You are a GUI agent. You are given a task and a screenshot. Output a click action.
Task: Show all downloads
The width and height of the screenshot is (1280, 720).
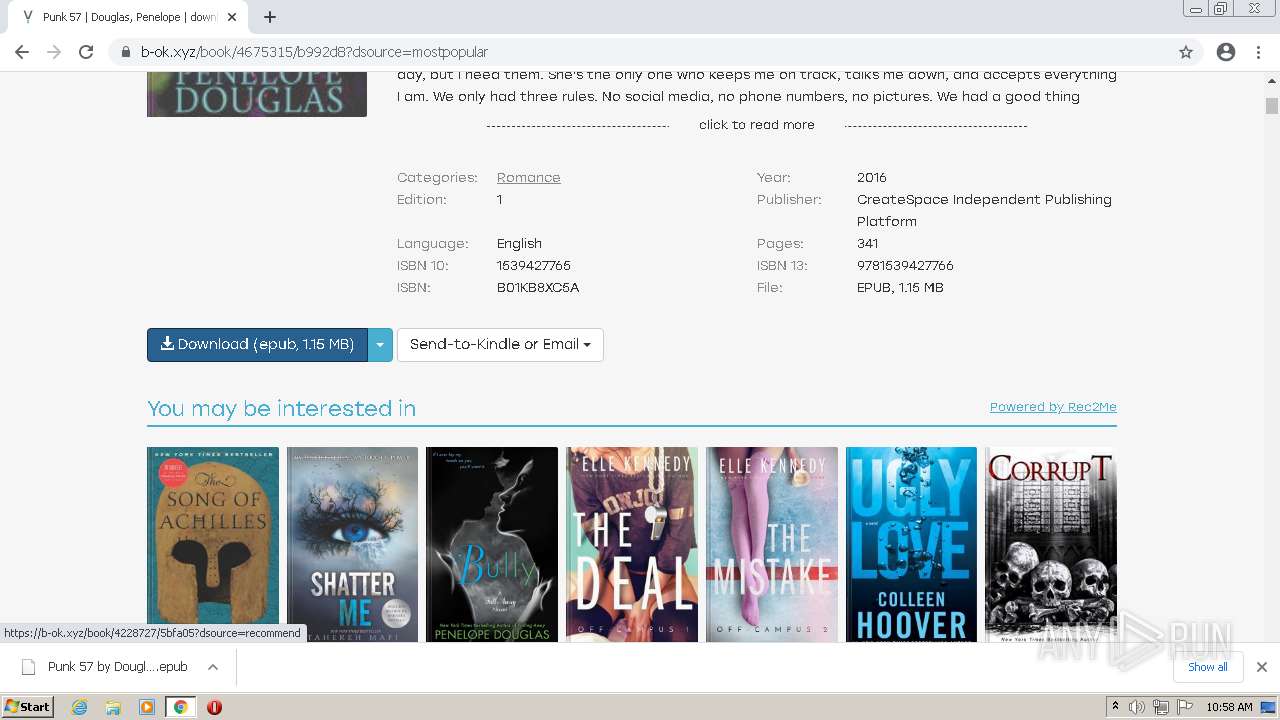pyautogui.click(x=1208, y=667)
